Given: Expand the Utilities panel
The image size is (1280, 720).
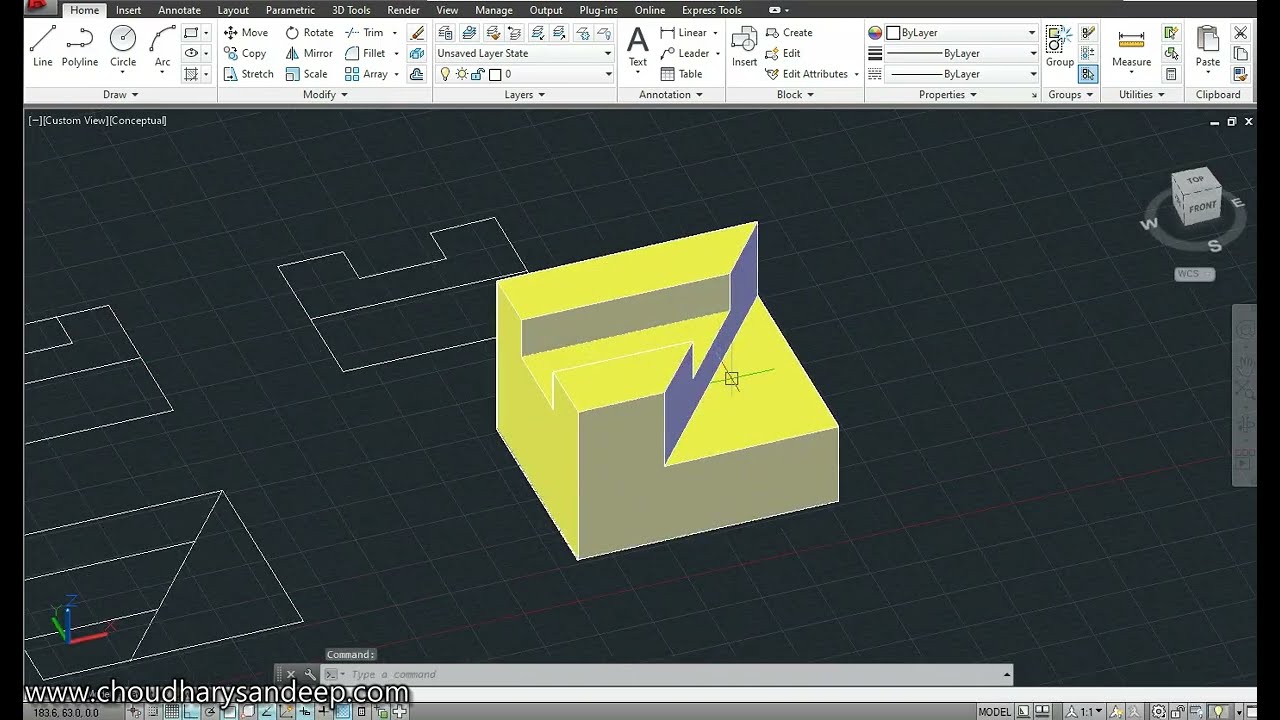Looking at the screenshot, I should point(1141,95).
